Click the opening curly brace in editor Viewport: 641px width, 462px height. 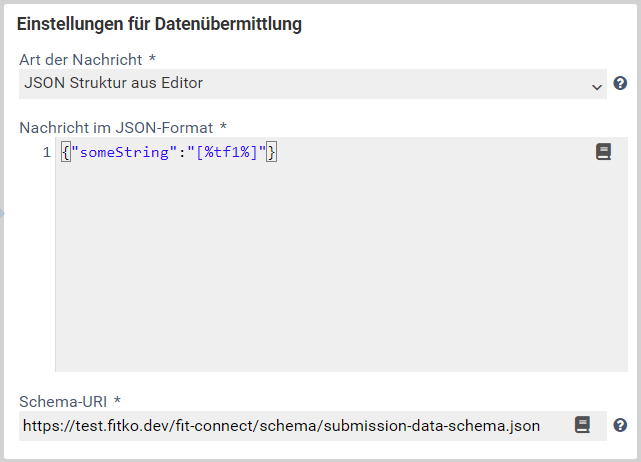point(66,153)
